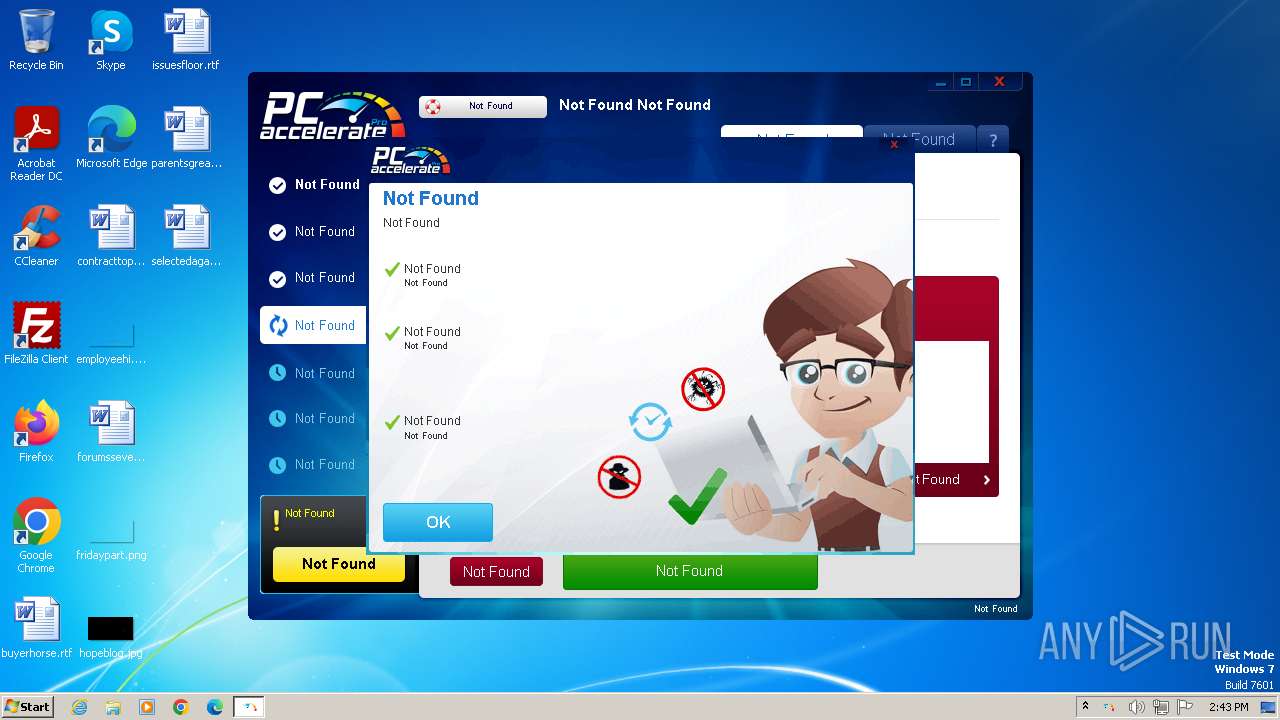Click the chevron arrow on red panel

(x=987, y=480)
